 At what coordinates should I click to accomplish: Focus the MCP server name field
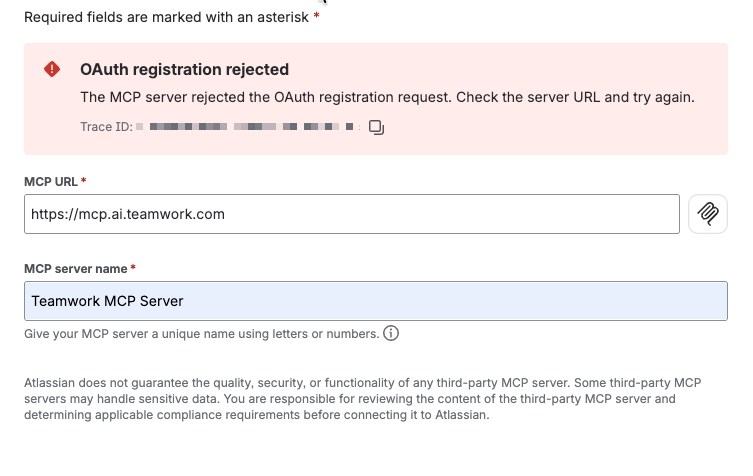coord(376,301)
